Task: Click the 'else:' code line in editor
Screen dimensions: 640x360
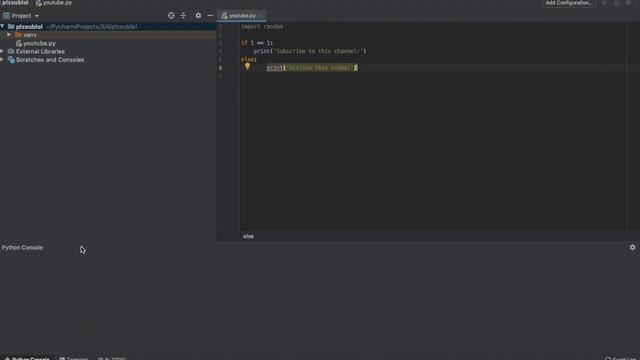Action: (x=249, y=60)
